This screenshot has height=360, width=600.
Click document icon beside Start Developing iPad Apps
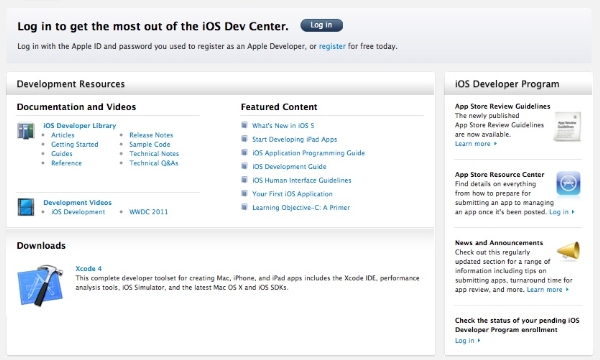click(244, 138)
